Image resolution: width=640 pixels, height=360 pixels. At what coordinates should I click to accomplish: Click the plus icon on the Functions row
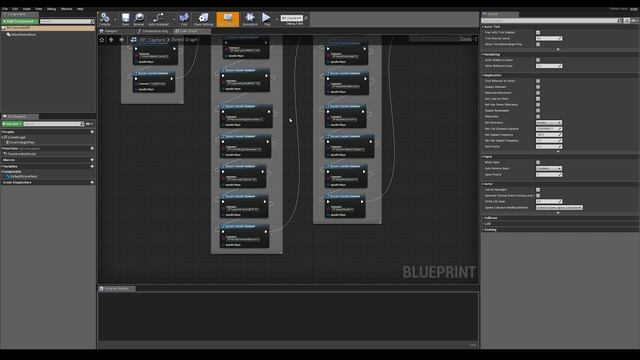[x=92, y=149]
